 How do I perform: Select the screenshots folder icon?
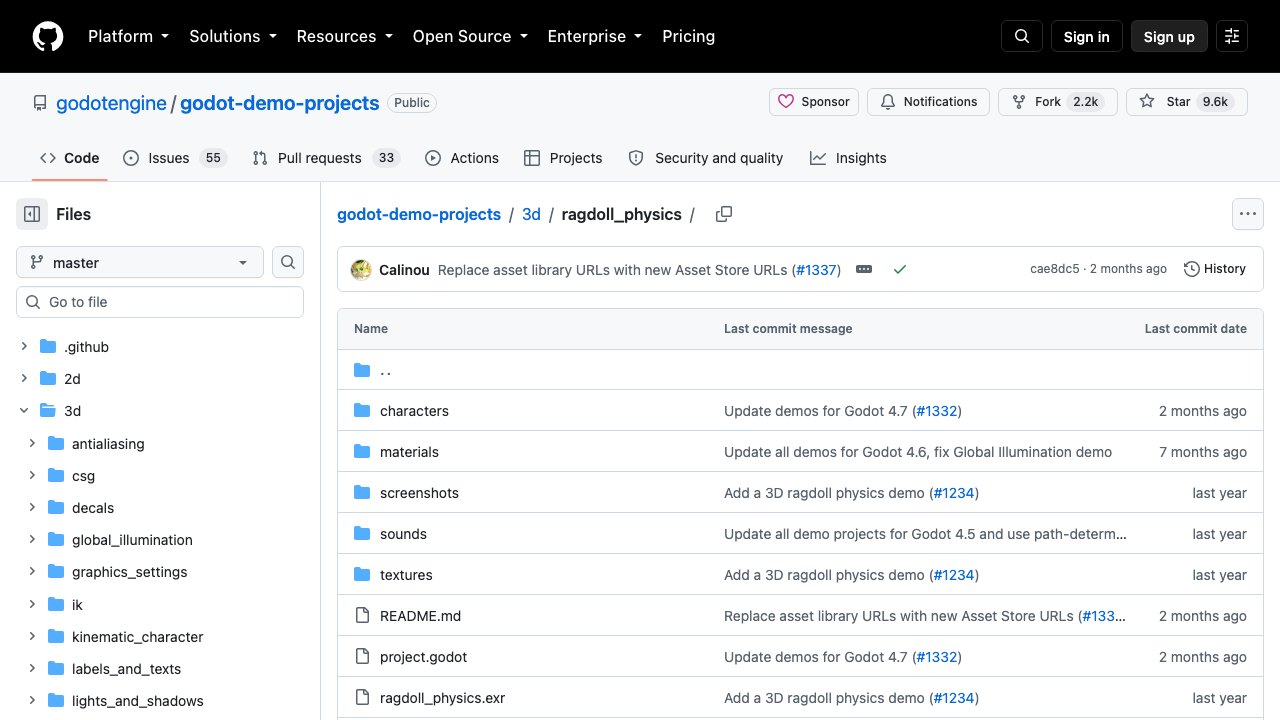[x=362, y=493]
